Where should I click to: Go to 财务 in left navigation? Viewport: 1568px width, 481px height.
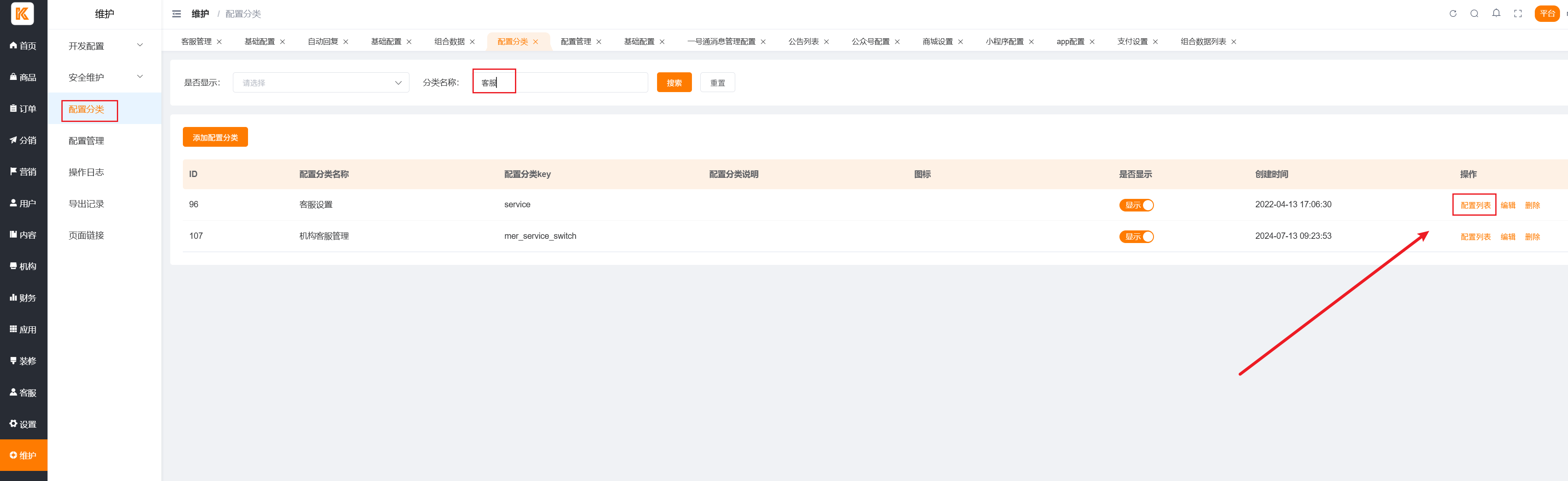pos(23,298)
